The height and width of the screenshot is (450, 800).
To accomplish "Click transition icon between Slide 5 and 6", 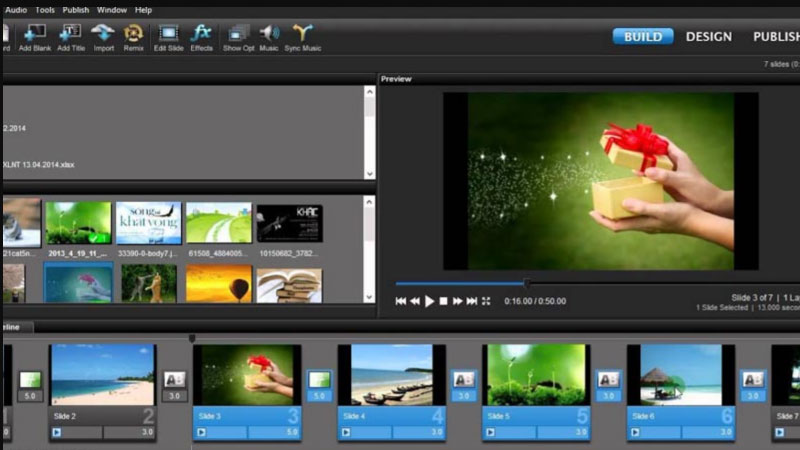I will [608, 380].
